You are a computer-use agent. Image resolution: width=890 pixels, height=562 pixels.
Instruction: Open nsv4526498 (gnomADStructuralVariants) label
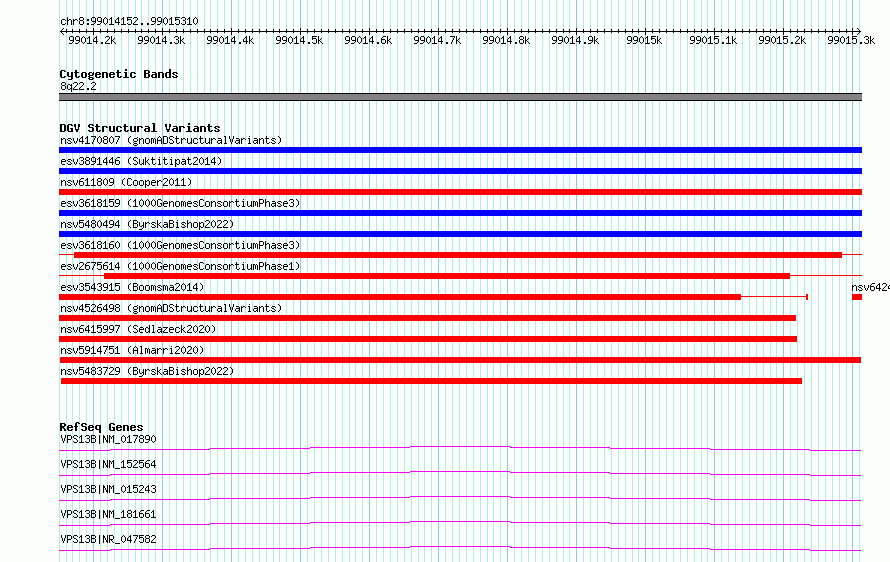coord(171,308)
